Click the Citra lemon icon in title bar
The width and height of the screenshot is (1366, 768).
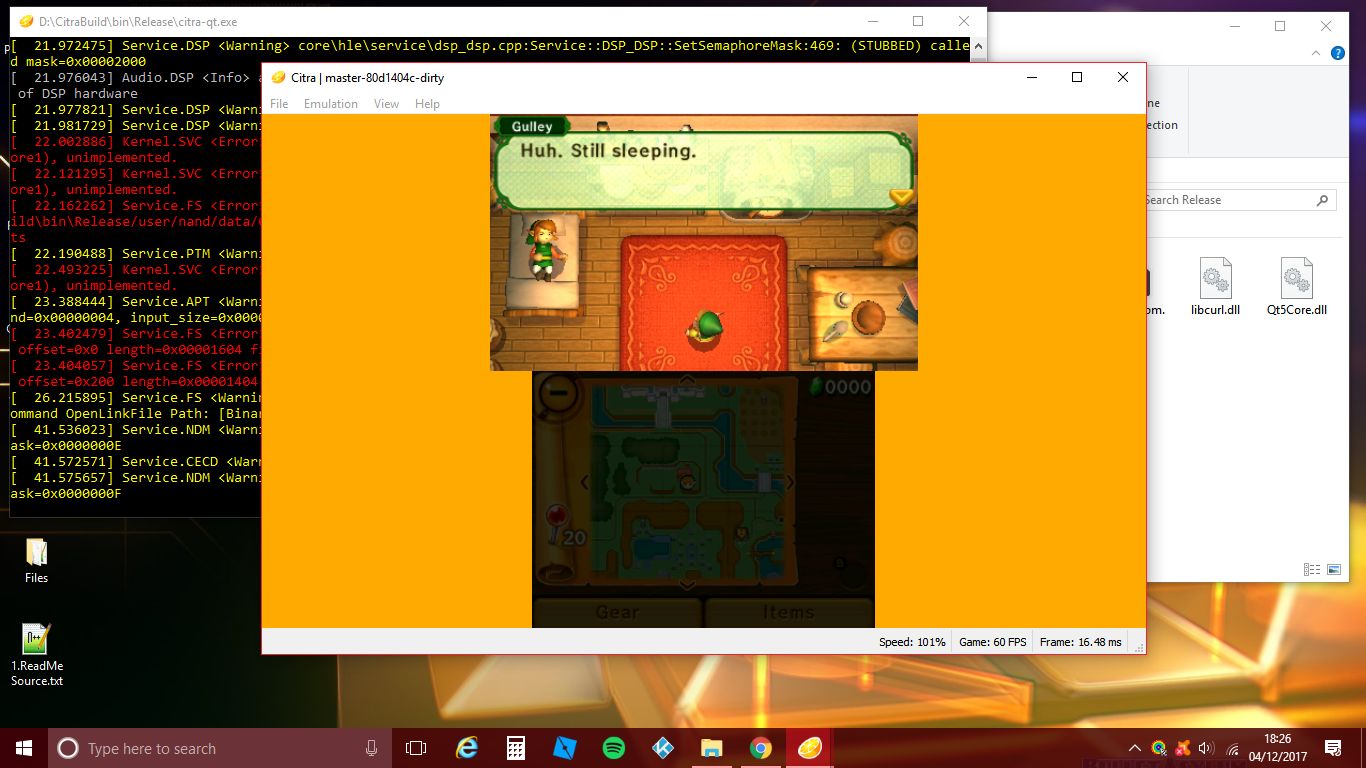pyautogui.click(x=278, y=78)
